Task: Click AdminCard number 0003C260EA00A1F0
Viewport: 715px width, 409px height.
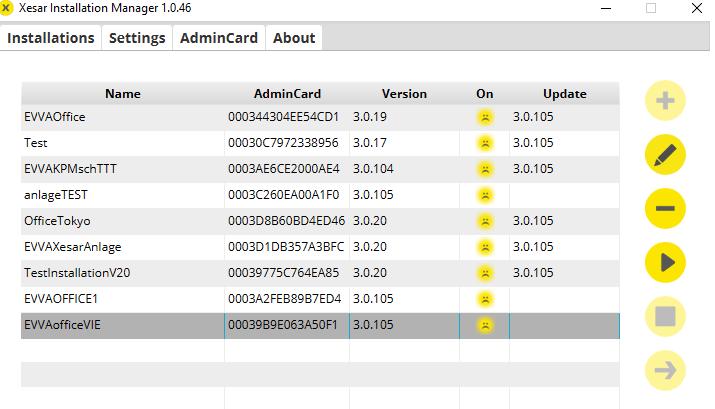Action: point(284,195)
